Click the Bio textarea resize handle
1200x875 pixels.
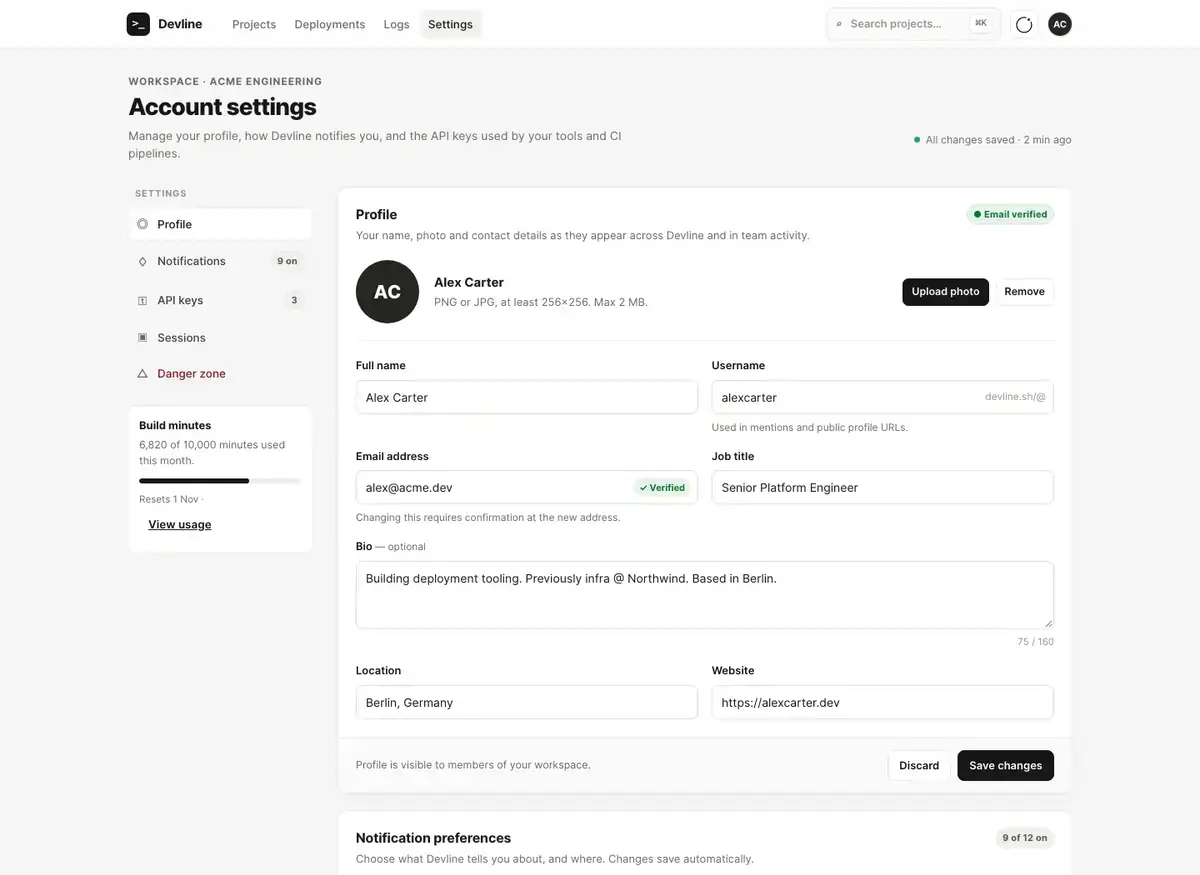click(1048, 623)
